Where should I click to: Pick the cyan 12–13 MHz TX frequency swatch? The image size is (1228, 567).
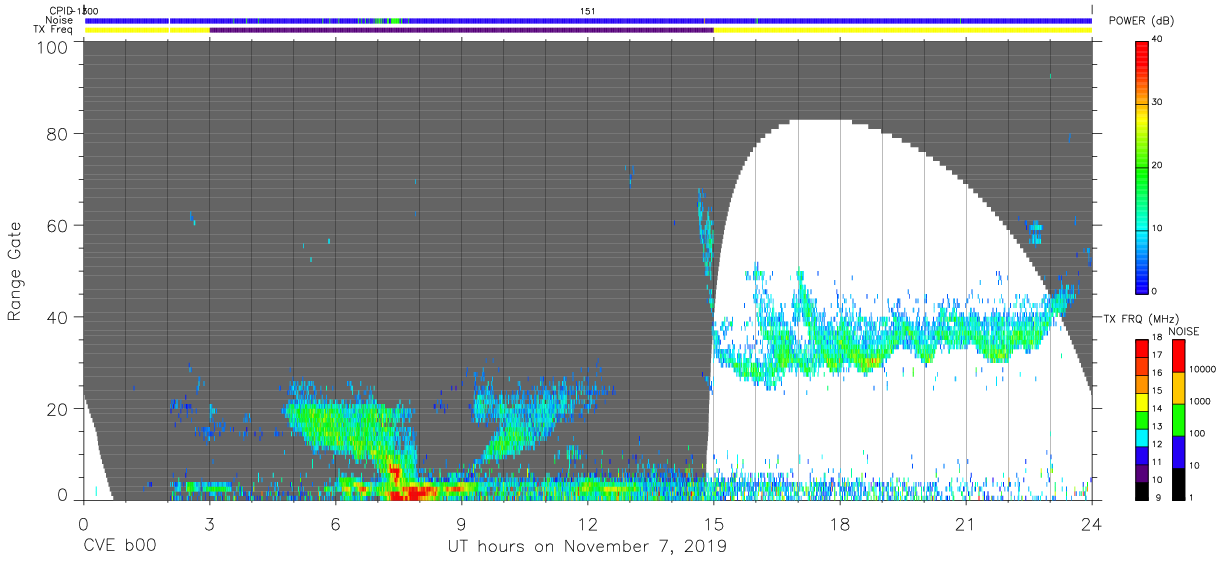pos(1141,437)
